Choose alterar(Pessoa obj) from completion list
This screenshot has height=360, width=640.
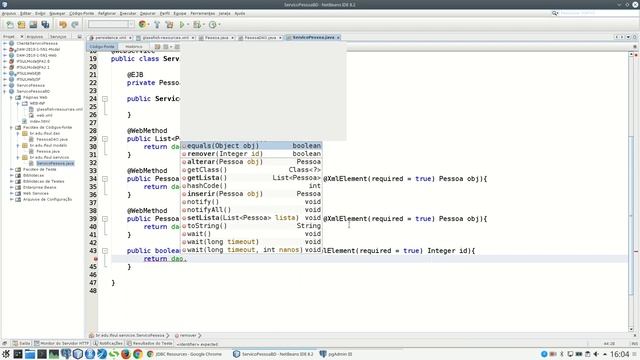[251, 162]
